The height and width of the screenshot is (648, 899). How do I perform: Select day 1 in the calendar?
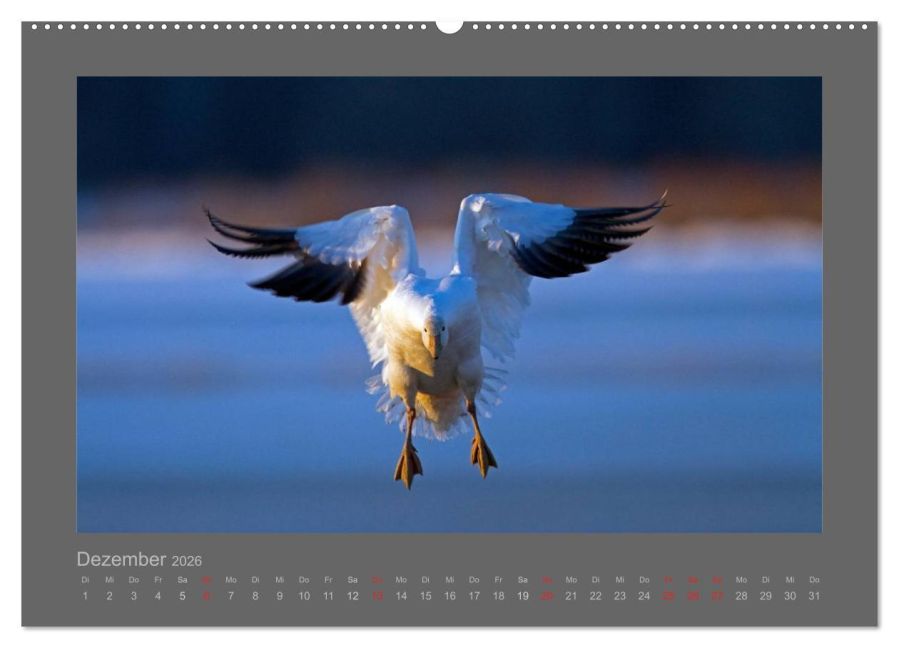pyautogui.click(x=85, y=596)
